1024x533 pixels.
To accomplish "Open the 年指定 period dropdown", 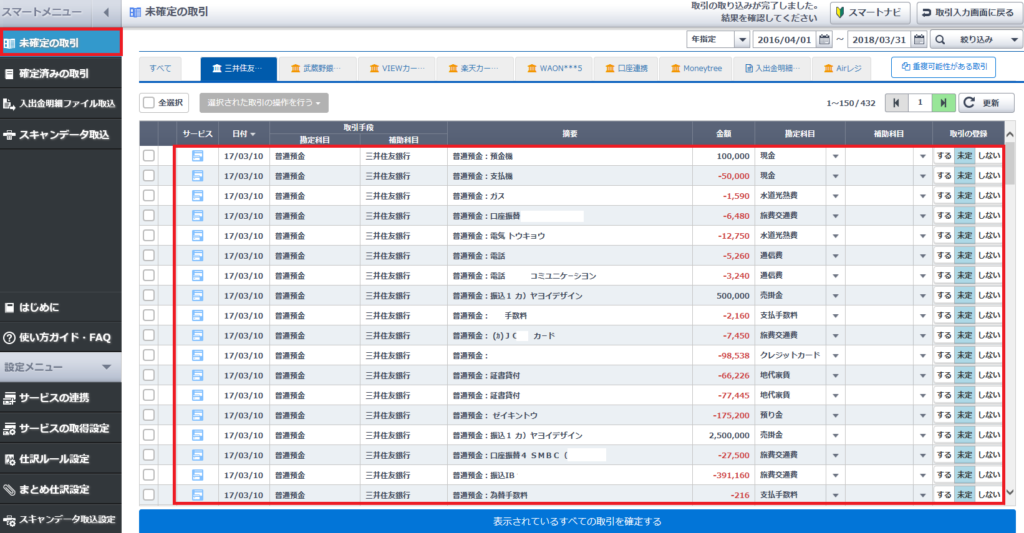I will coord(717,40).
